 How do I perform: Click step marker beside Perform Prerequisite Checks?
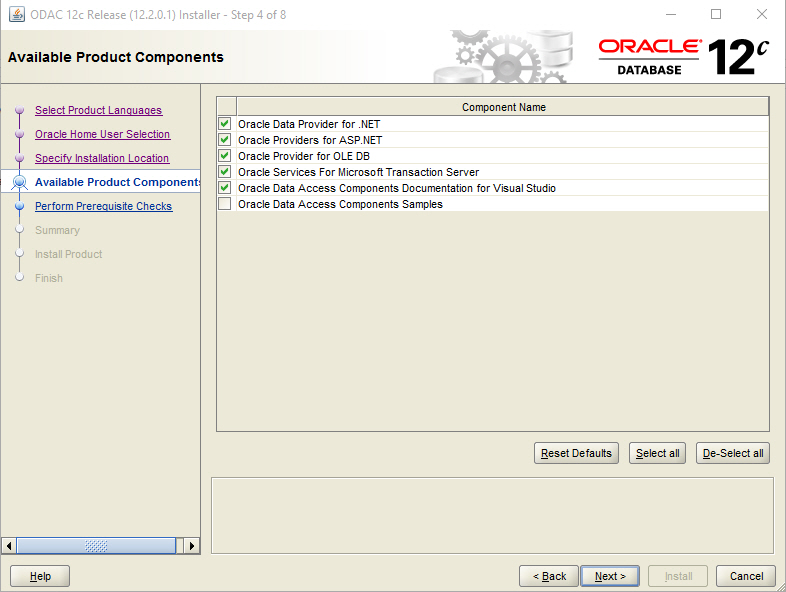tap(20, 206)
